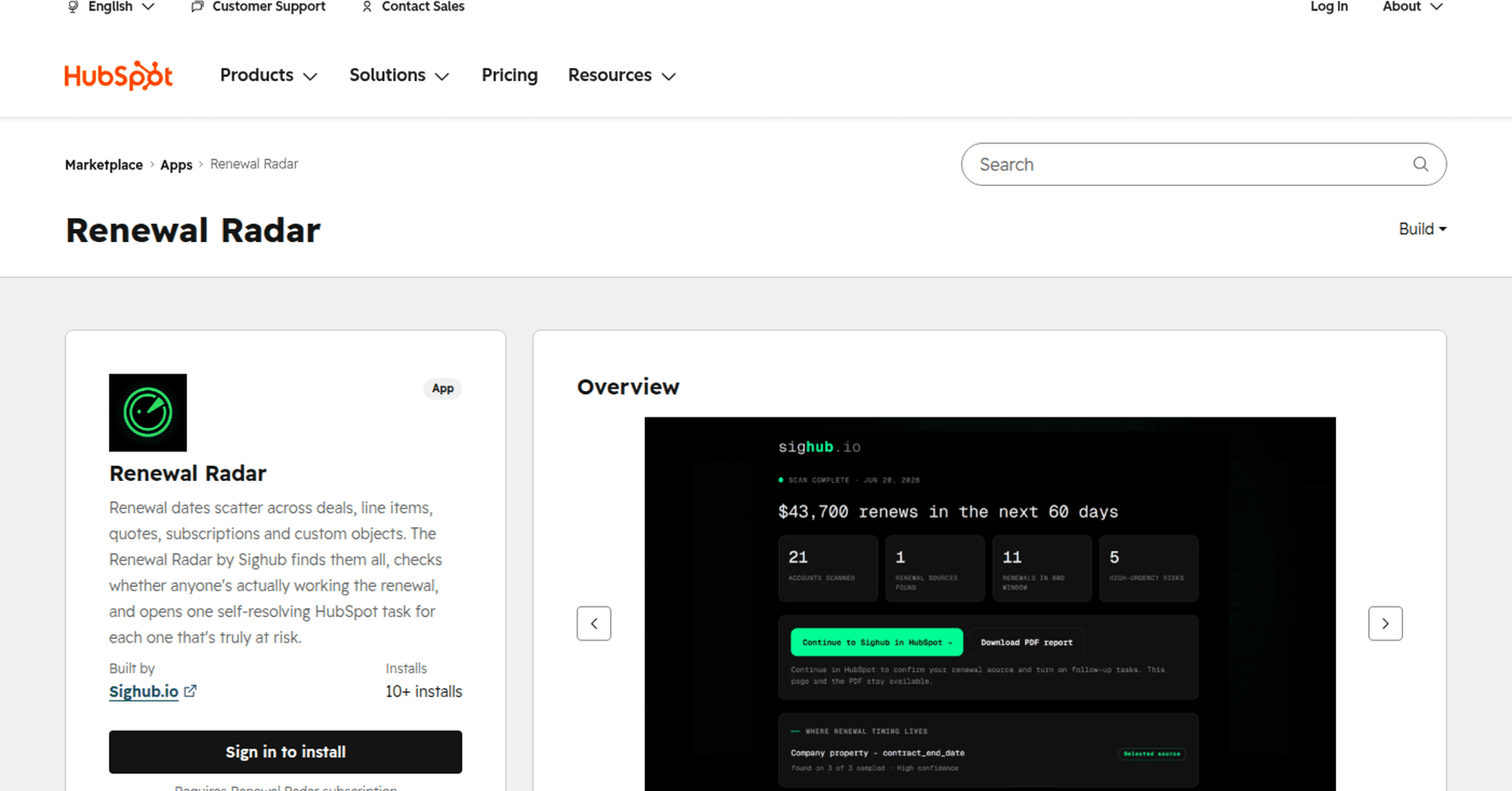Open Contact Sales link
This screenshot has width=1512, height=791.
[423, 6]
